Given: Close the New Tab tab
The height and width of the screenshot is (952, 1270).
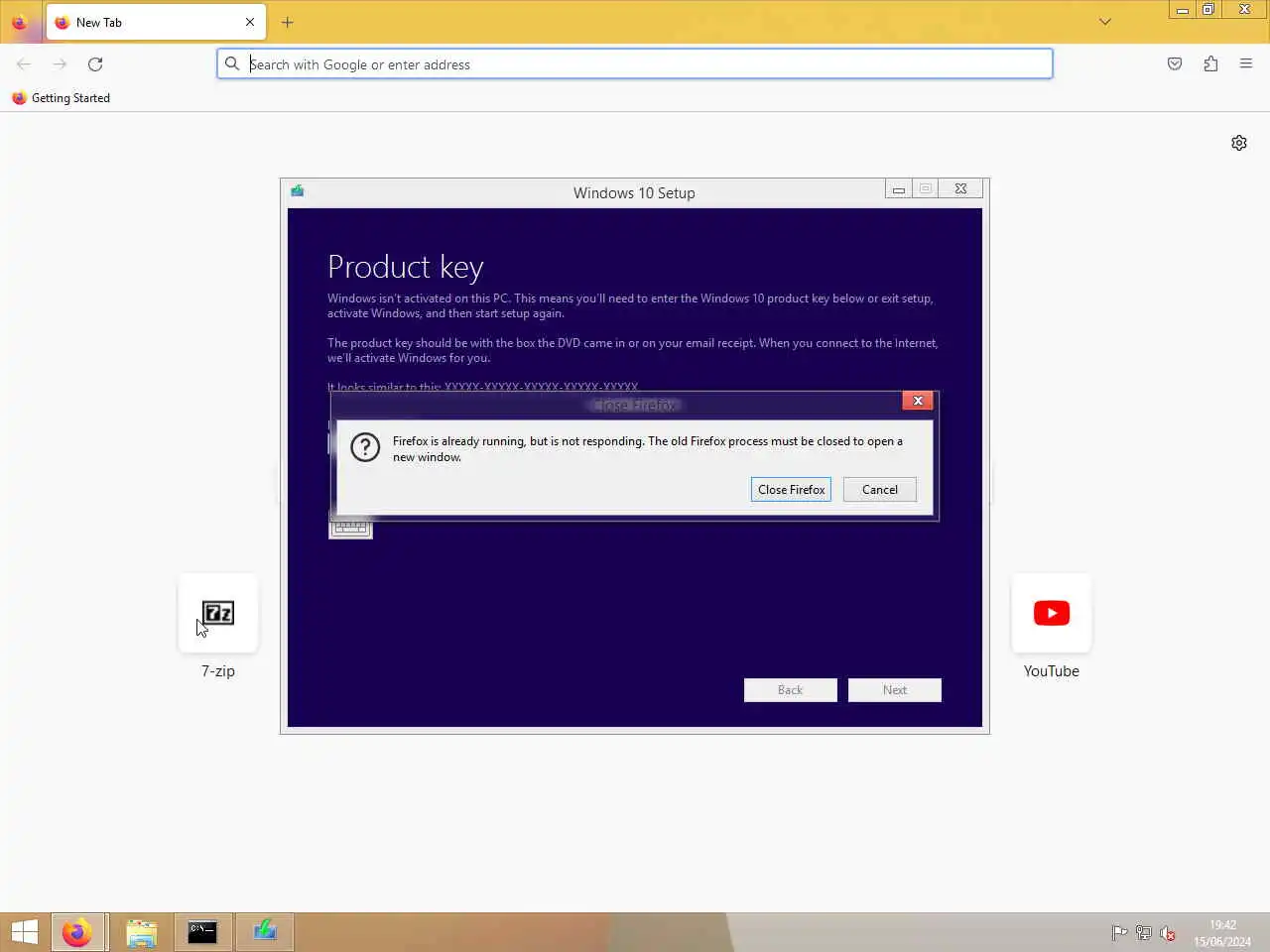Looking at the screenshot, I should (x=250, y=22).
